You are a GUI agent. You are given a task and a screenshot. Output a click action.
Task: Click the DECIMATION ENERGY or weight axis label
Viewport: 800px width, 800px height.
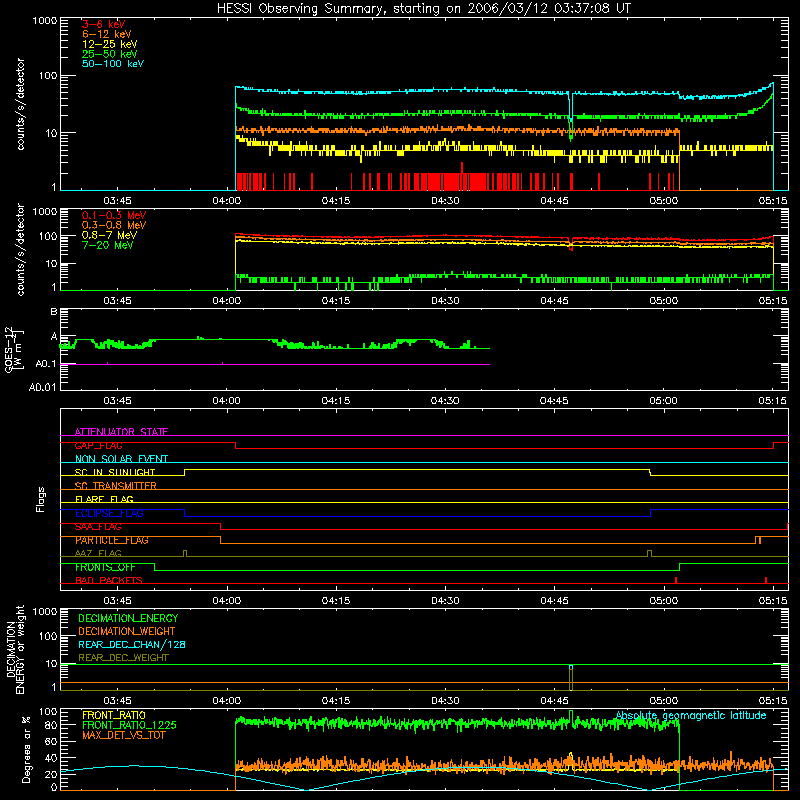point(15,649)
